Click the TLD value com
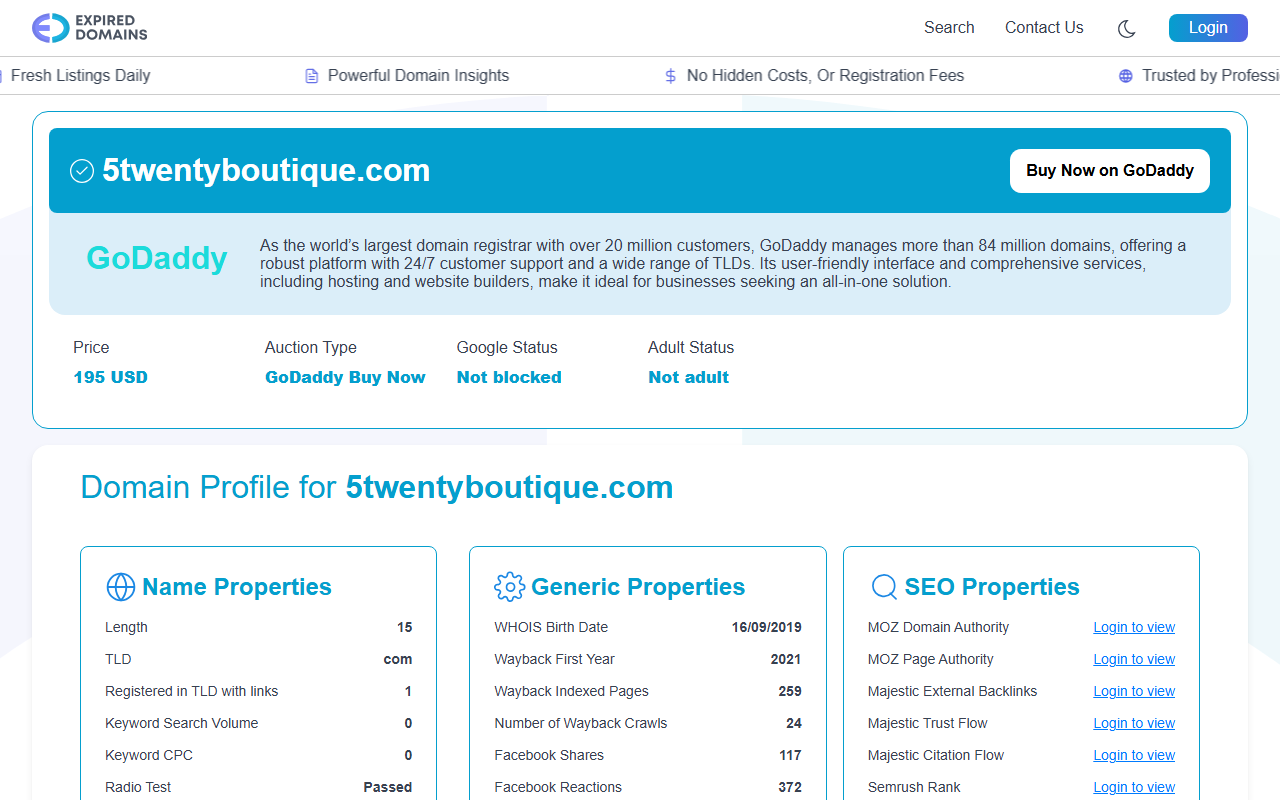 point(398,660)
